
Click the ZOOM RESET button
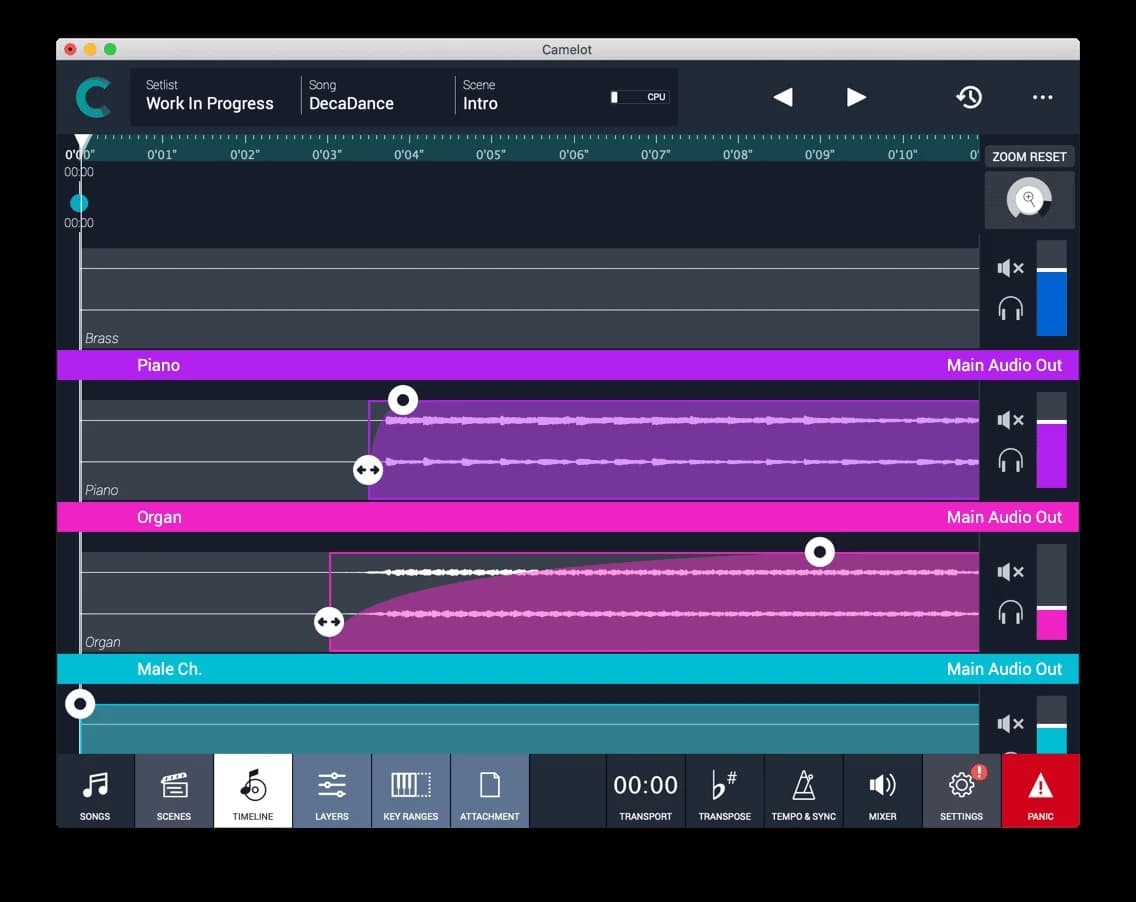click(x=1029, y=156)
